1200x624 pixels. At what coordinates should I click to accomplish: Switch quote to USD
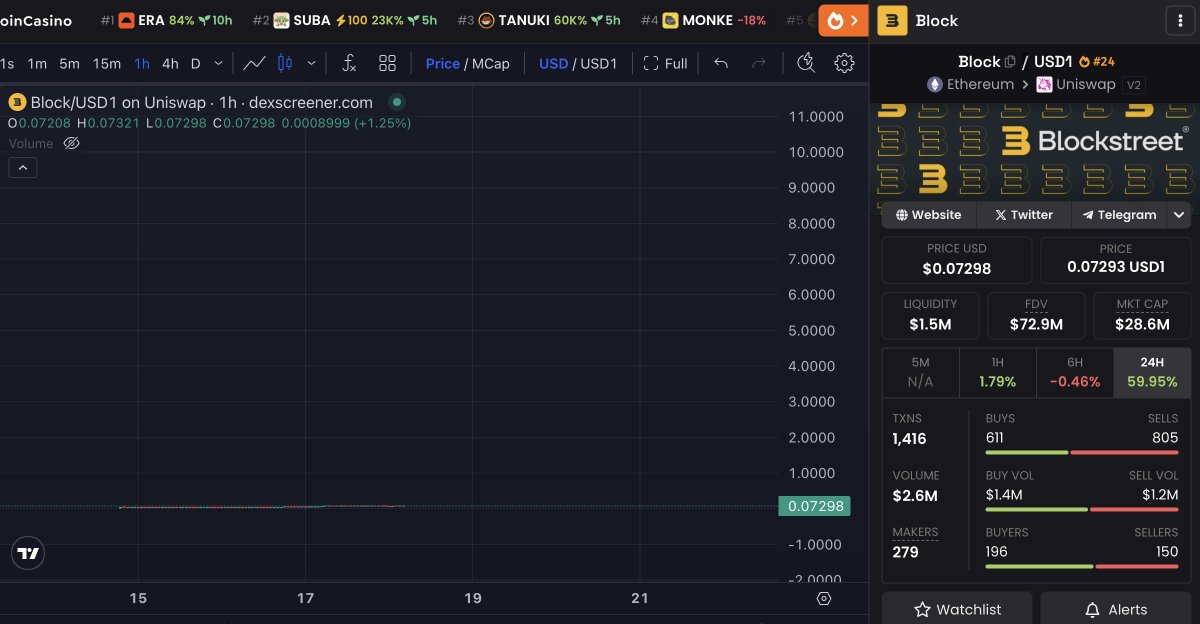coord(553,63)
